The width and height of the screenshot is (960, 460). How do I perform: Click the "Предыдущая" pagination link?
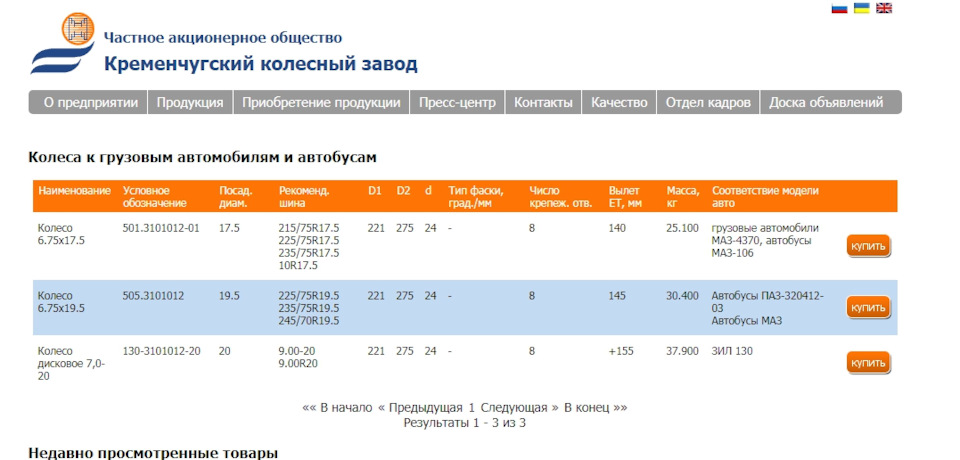click(420, 408)
